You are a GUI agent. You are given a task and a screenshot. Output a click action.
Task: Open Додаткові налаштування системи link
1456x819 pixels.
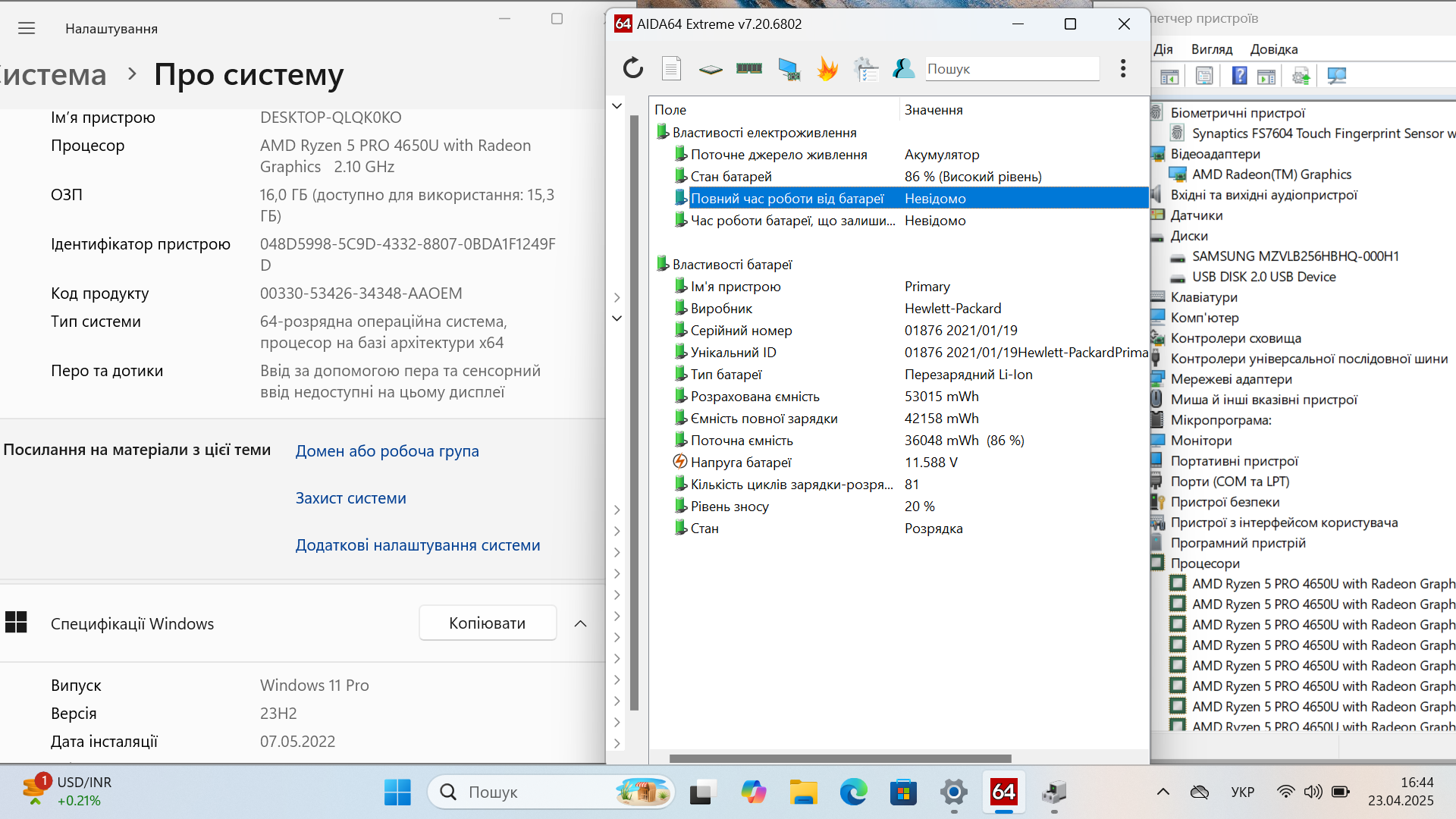pos(418,545)
